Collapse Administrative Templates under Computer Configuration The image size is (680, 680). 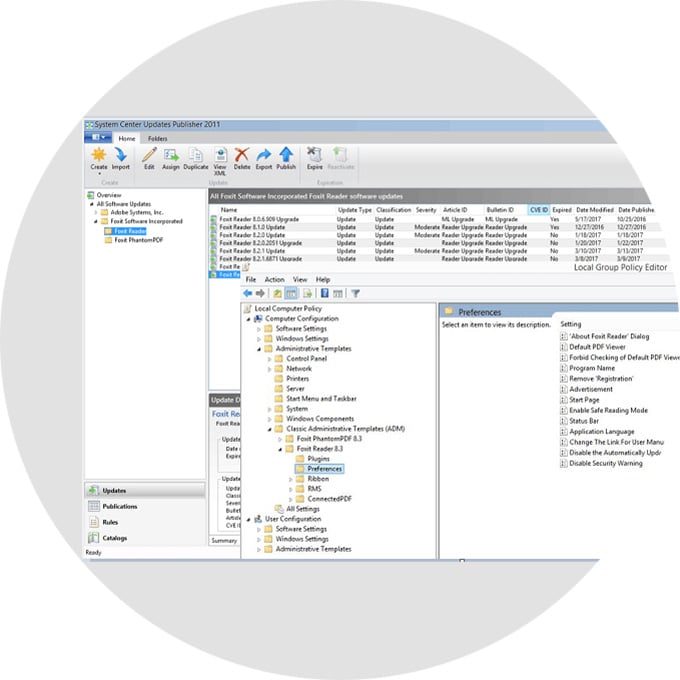259,349
